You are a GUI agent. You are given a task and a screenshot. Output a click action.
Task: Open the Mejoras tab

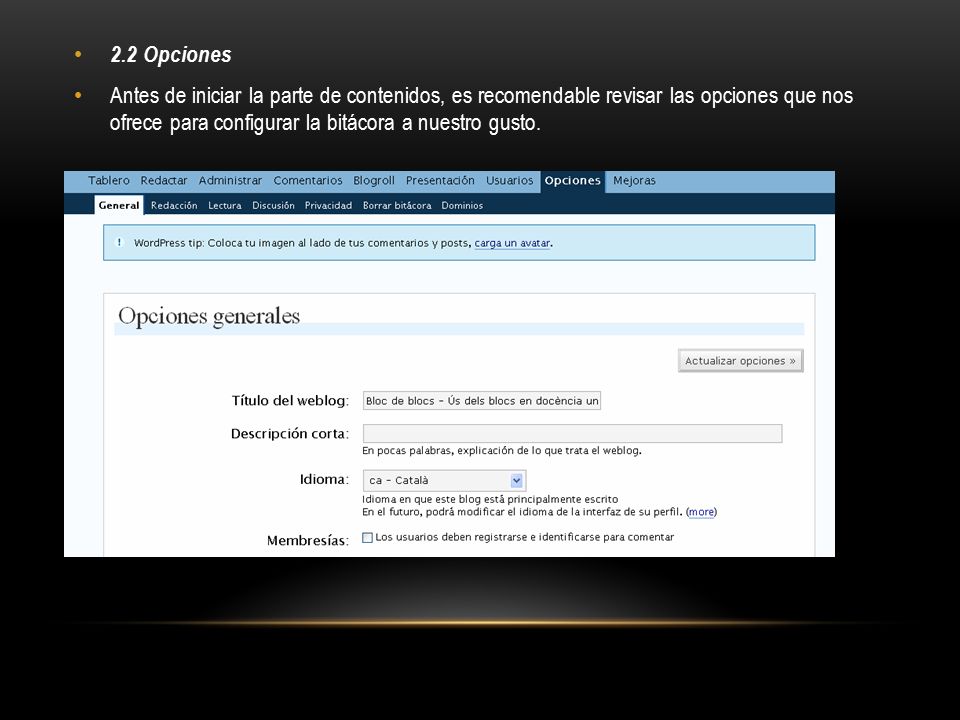coord(634,181)
